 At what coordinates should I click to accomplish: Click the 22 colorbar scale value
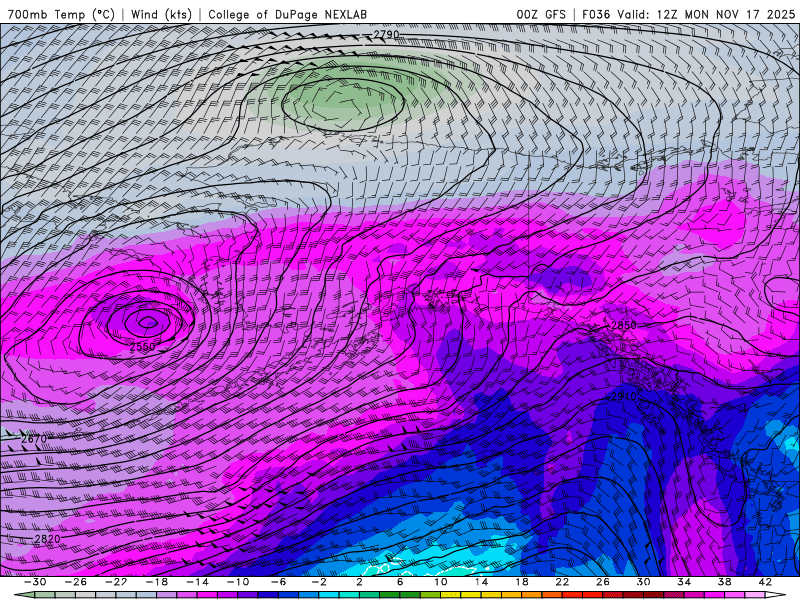562,582
